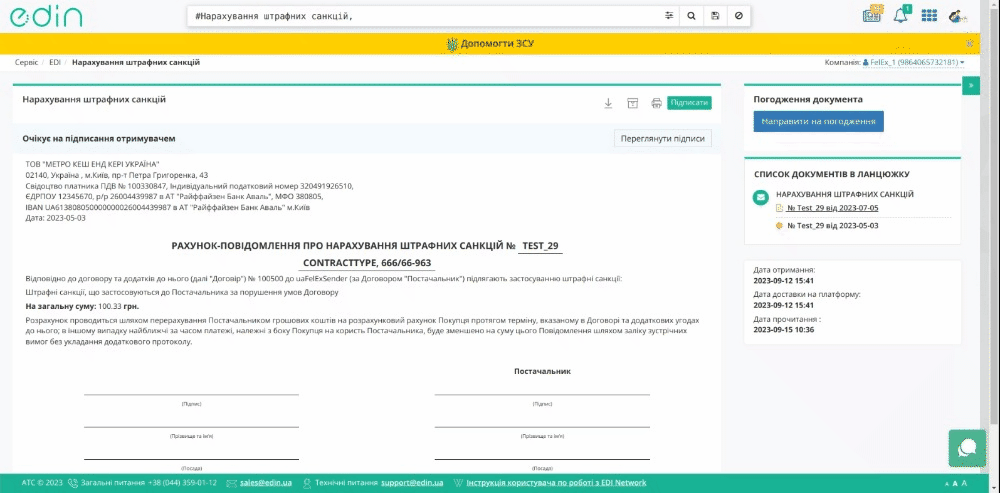
Task: Download the document
Action: click(x=608, y=103)
